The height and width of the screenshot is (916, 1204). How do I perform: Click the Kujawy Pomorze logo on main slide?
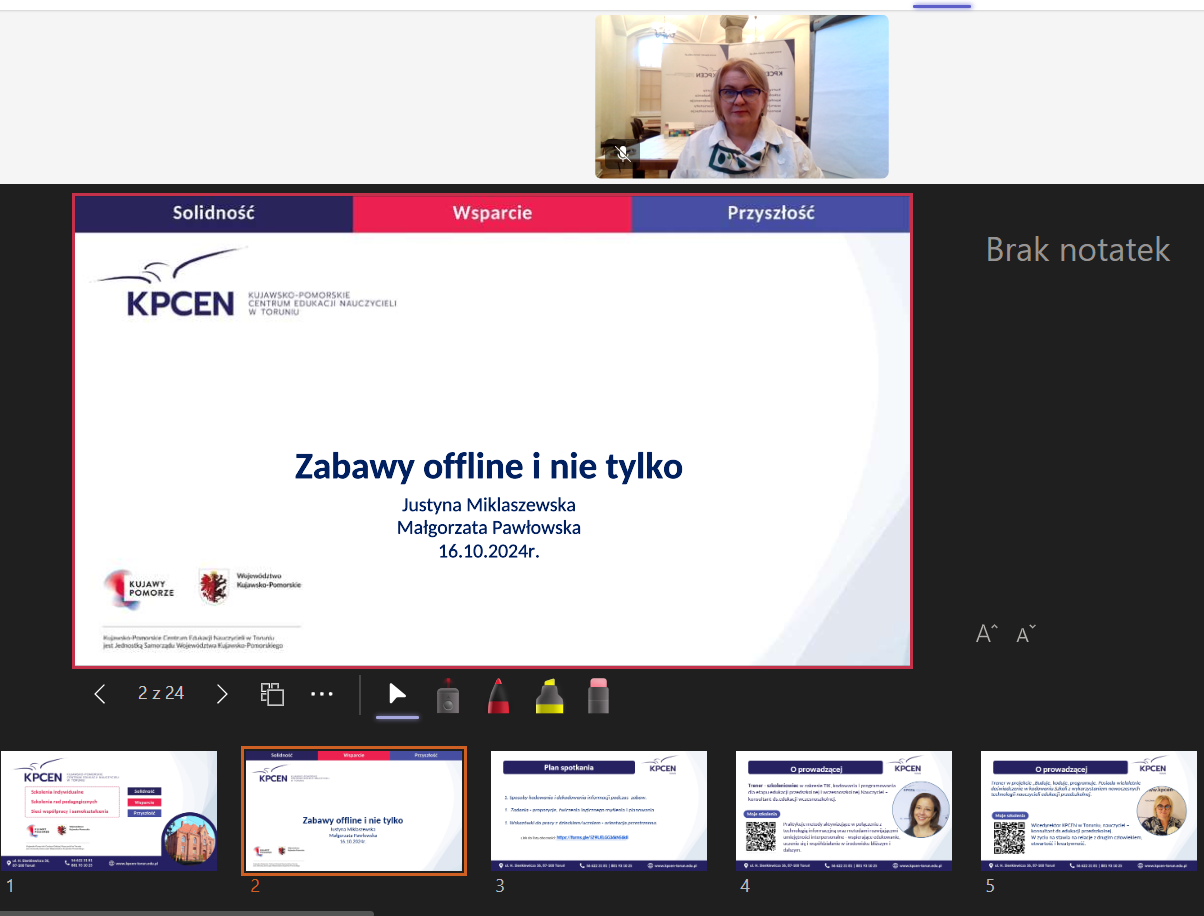pos(139,590)
